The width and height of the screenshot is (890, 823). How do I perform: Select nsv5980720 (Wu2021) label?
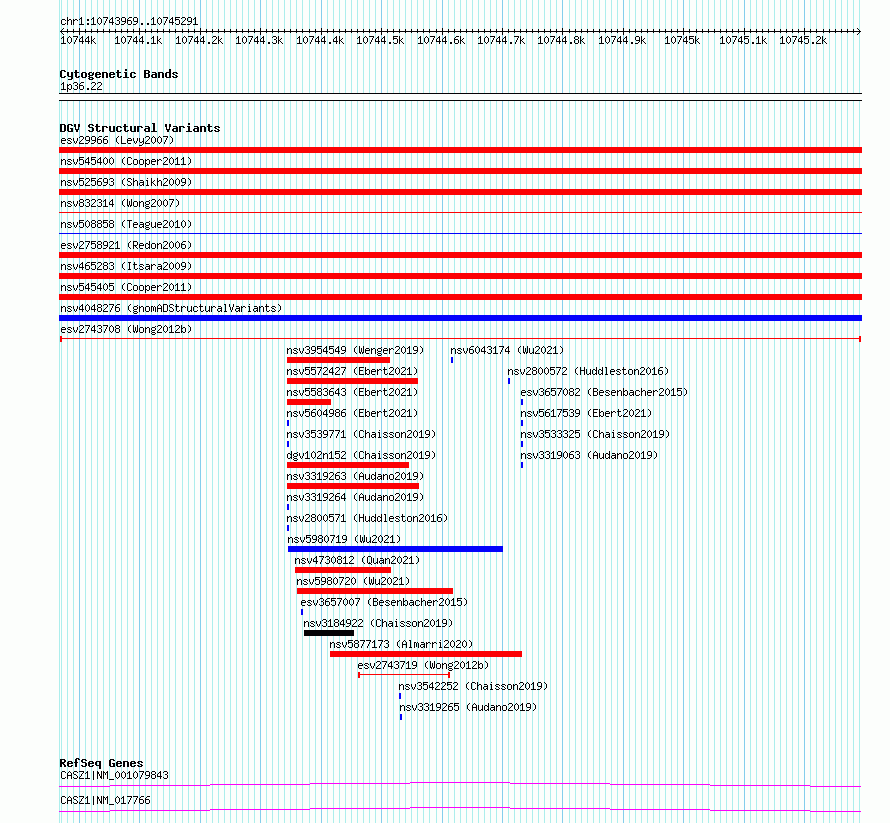pyautogui.click(x=353, y=581)
